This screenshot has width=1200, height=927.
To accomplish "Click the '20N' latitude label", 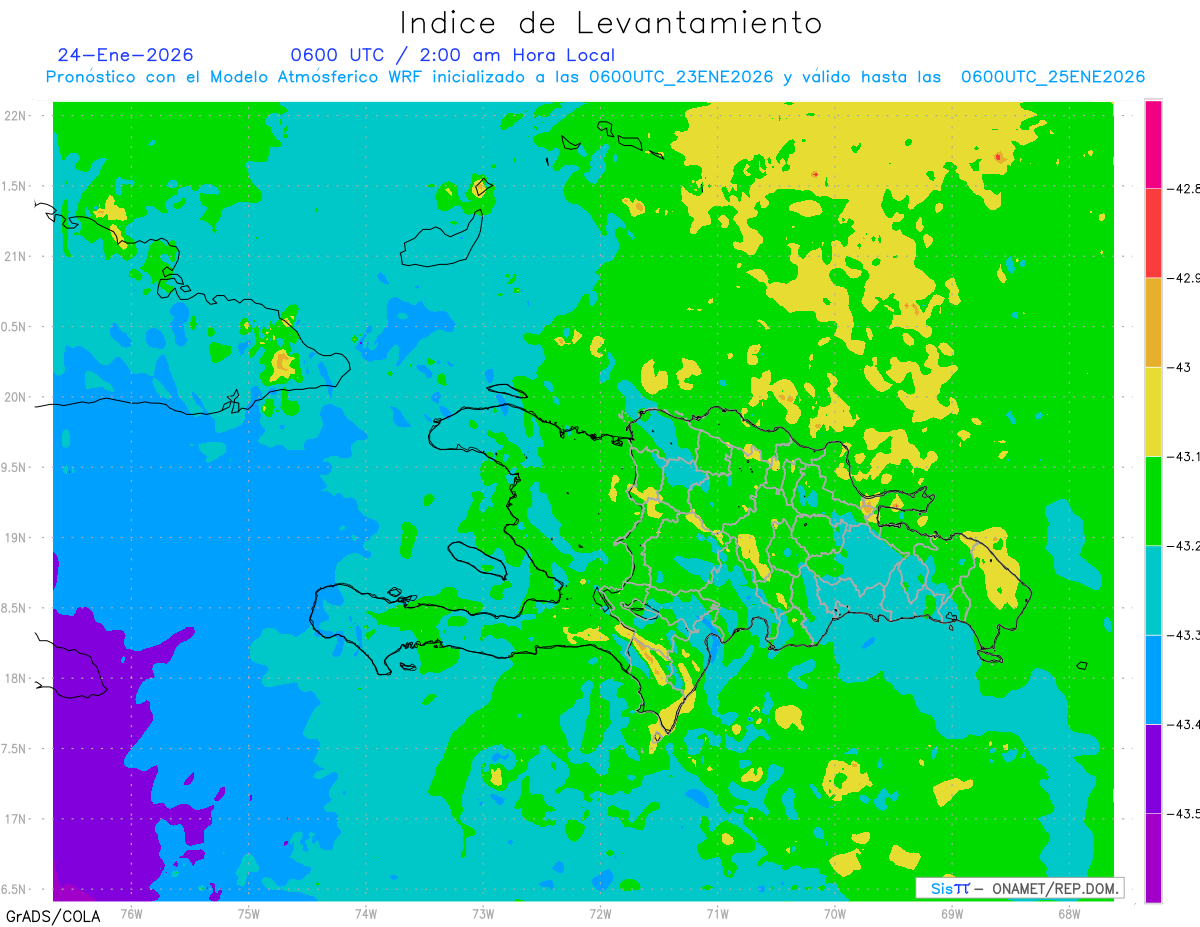I will [14, 397].
